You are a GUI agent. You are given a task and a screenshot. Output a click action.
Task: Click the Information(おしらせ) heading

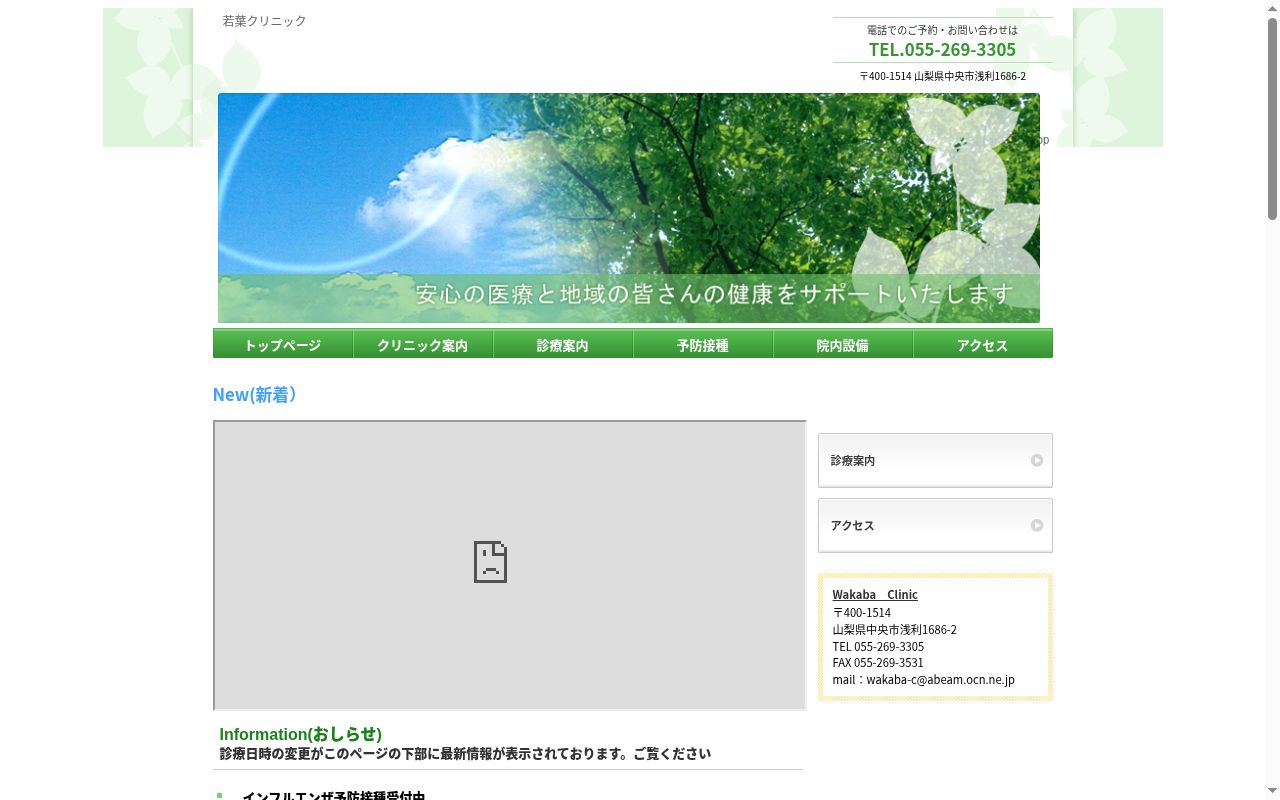click(300, 734)
